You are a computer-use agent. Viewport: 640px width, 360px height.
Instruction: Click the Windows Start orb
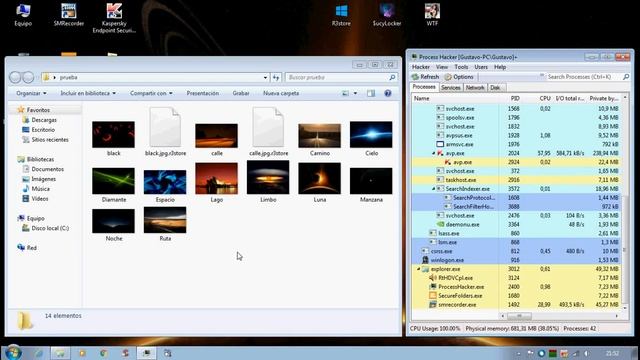click(13, 352)
